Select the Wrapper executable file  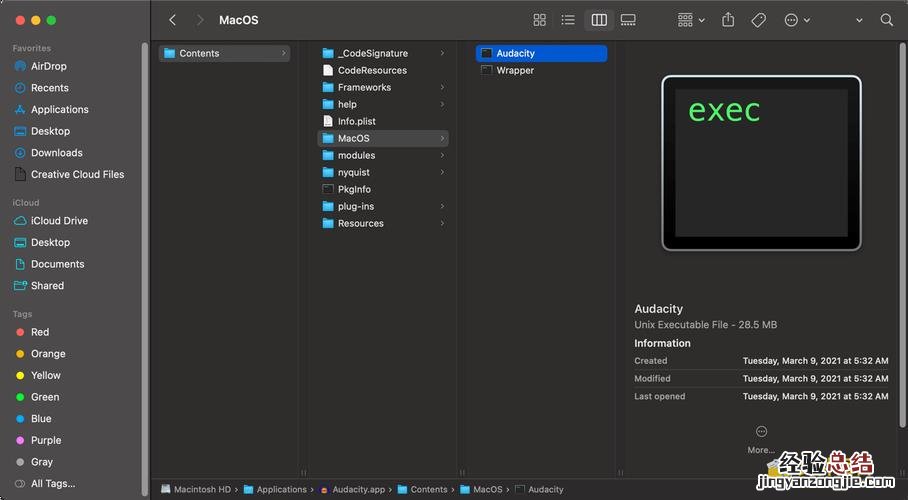pos(515,70)
